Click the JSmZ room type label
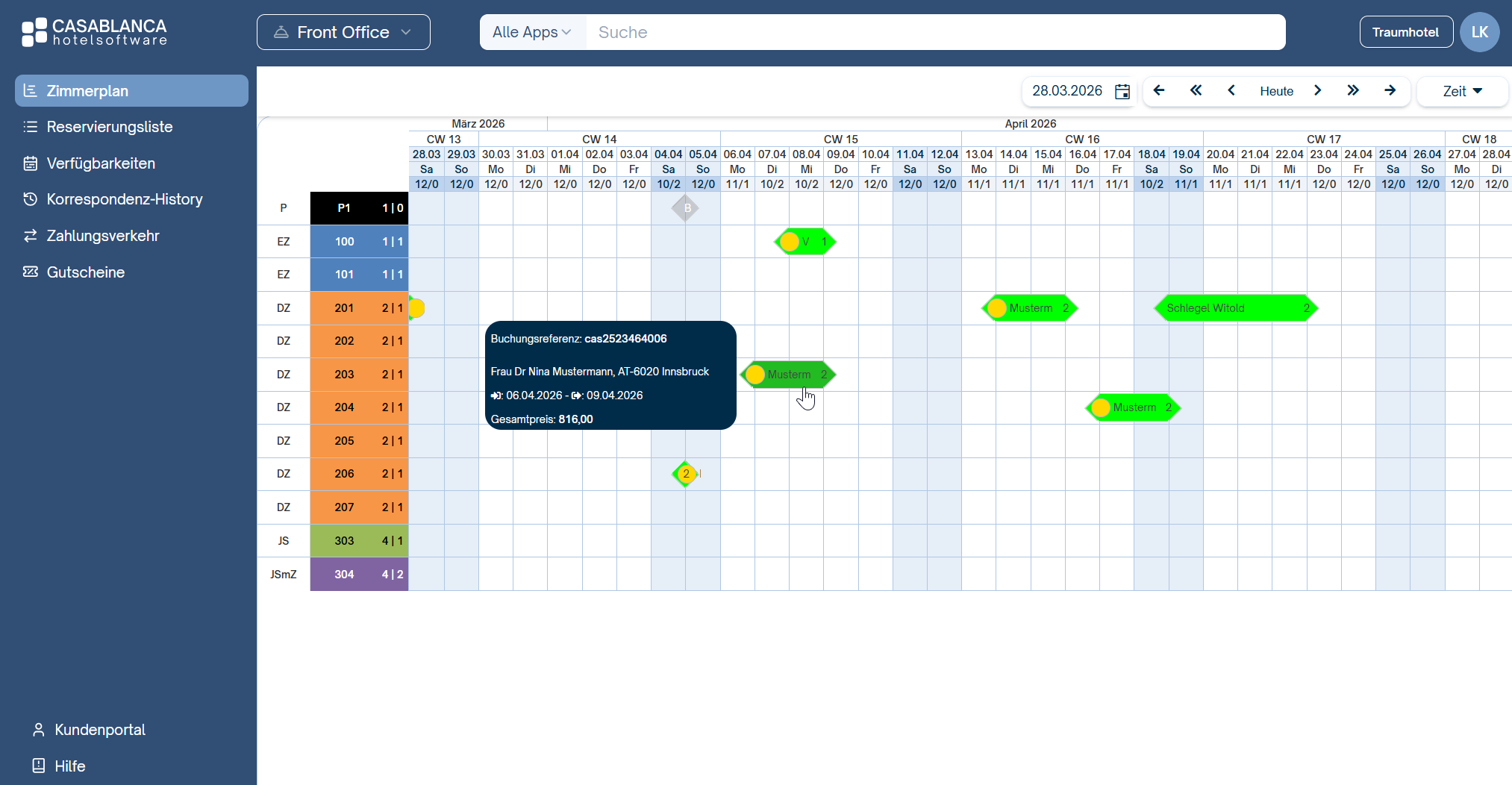This screenshot has width=1512, height=785. click(284, 575)
